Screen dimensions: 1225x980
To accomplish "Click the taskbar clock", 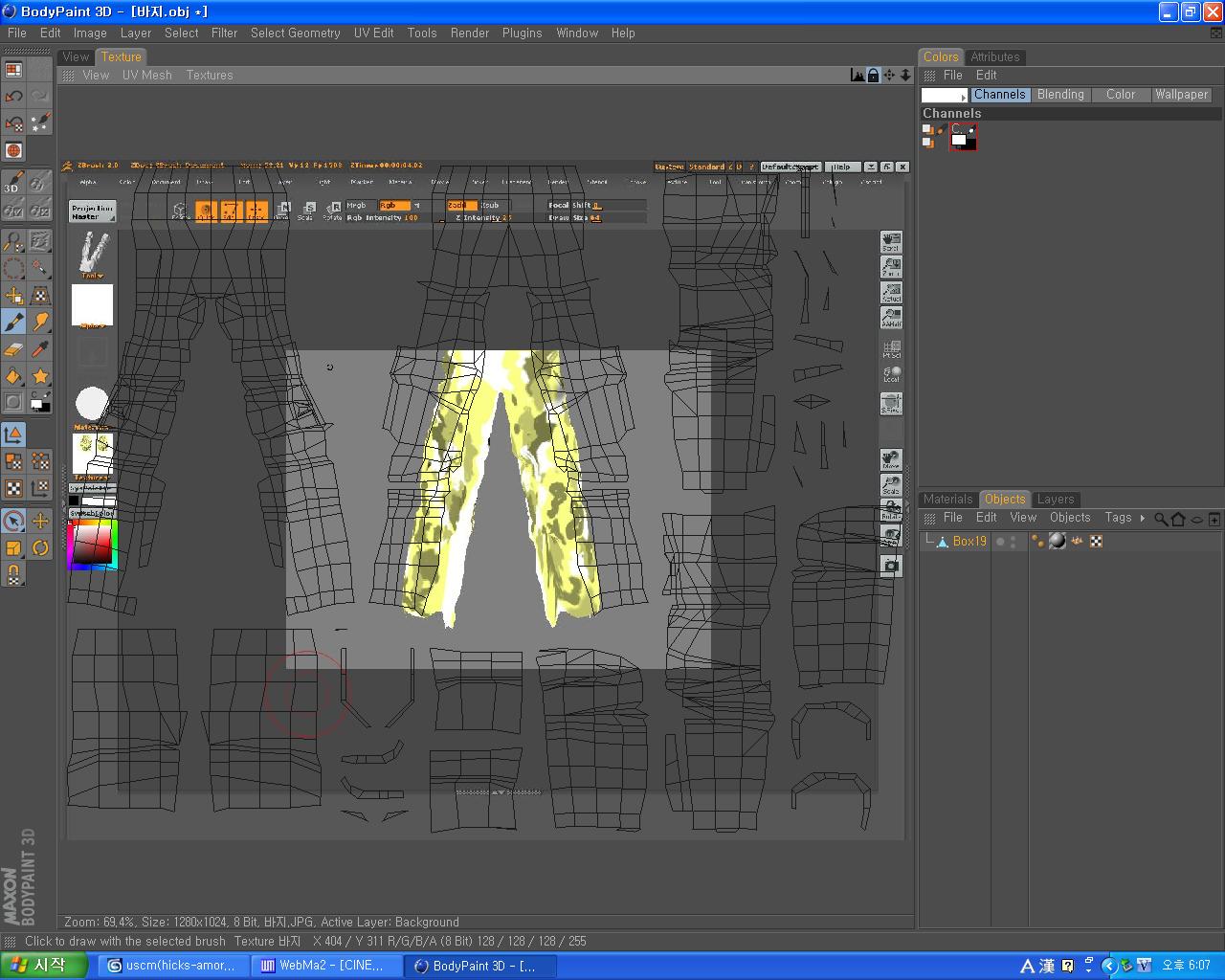I will [x=1187, y=966].
